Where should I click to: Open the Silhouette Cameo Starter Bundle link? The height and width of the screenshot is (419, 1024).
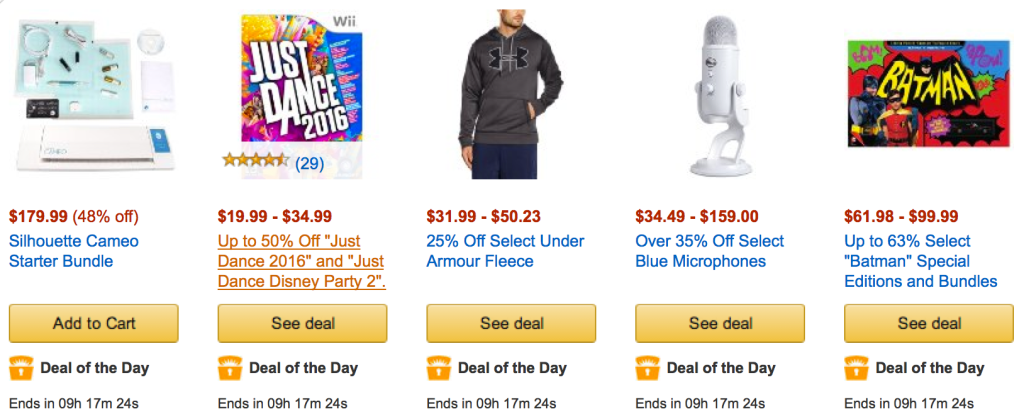pyautogui.click(x=73, y=251)
